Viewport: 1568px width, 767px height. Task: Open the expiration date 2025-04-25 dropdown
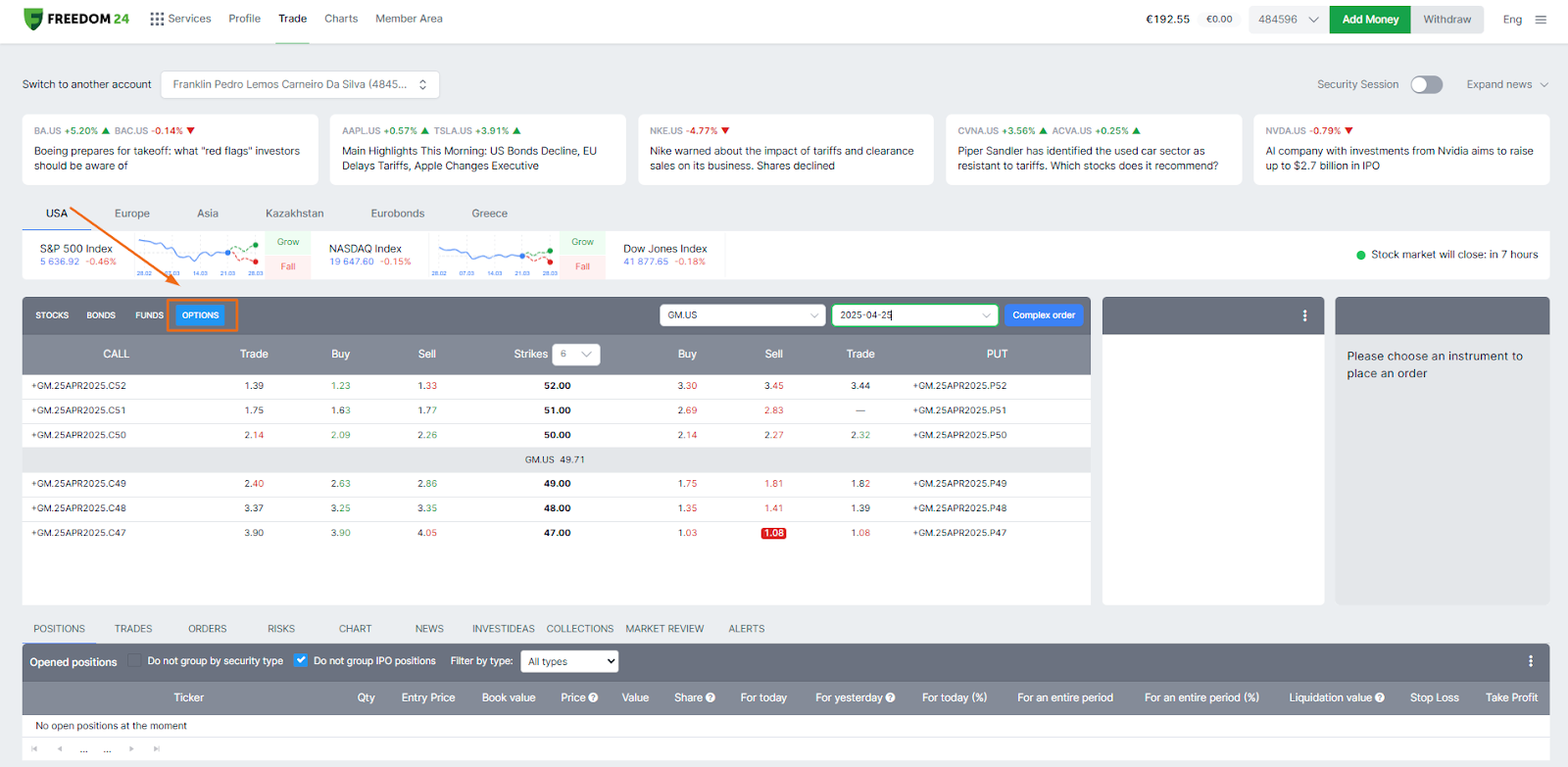point(915,315)
